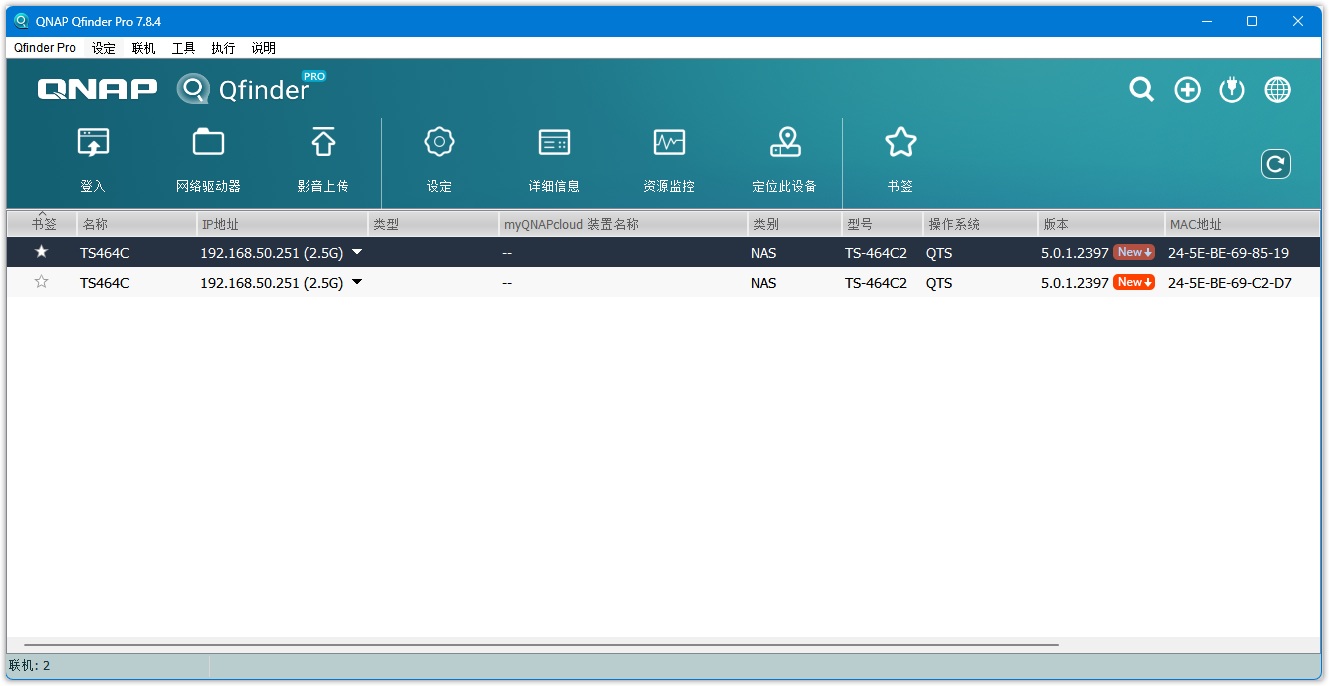Click the power plug icon
This screenshot has width=1329, height=686.
(1232, 90)
